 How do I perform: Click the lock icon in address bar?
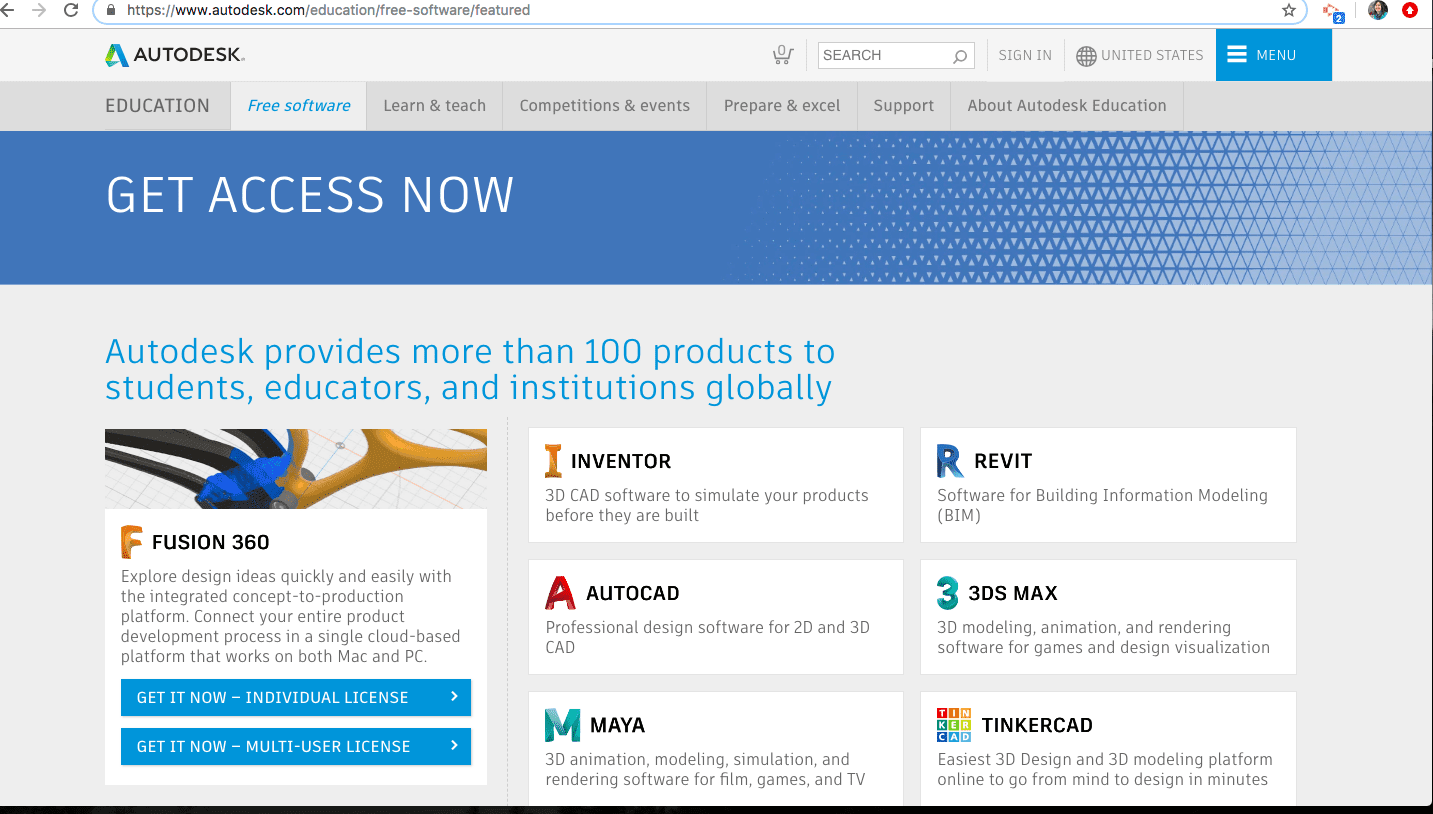110,10
